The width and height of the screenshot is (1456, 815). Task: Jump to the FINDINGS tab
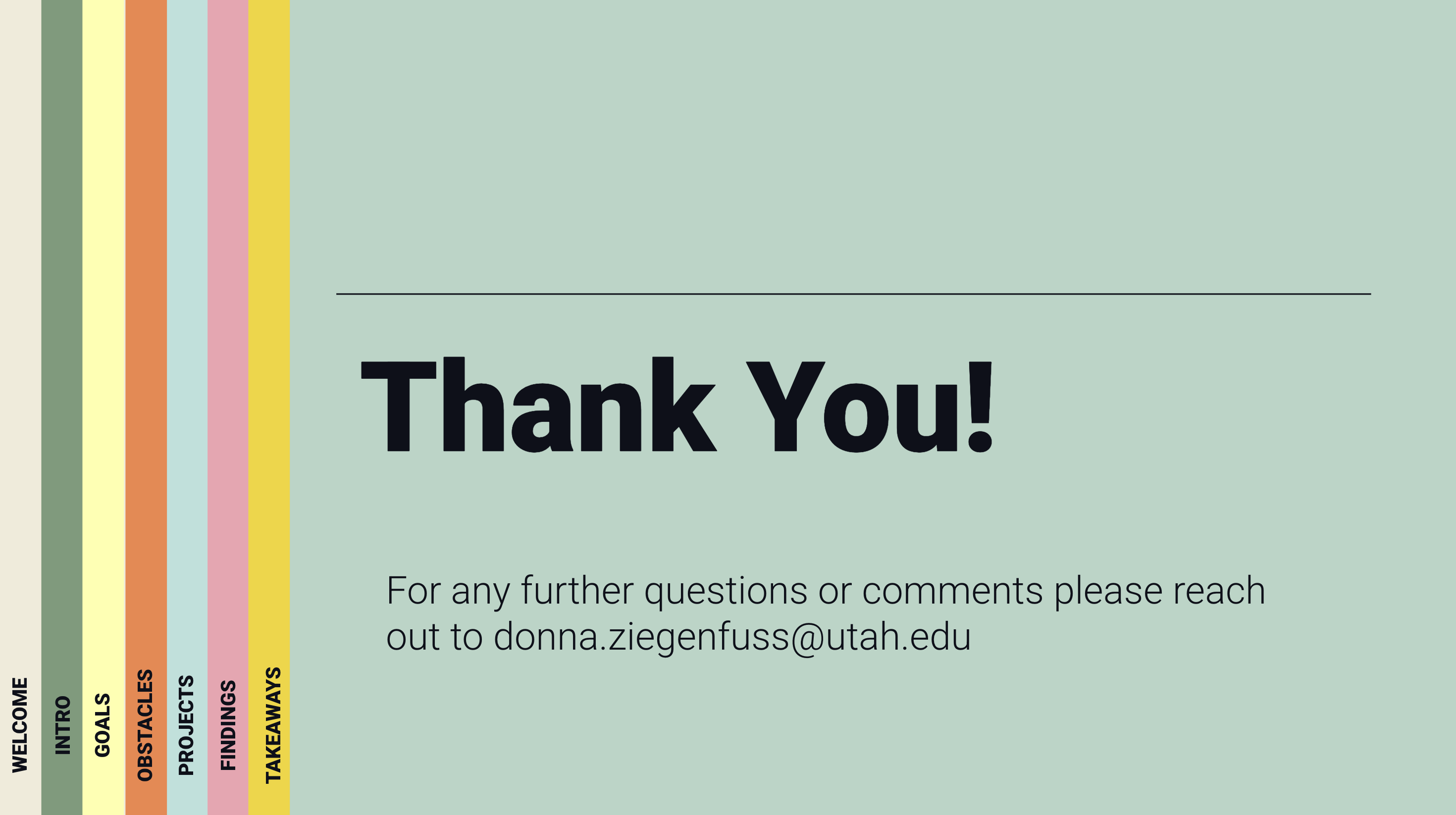coord(228,725)
